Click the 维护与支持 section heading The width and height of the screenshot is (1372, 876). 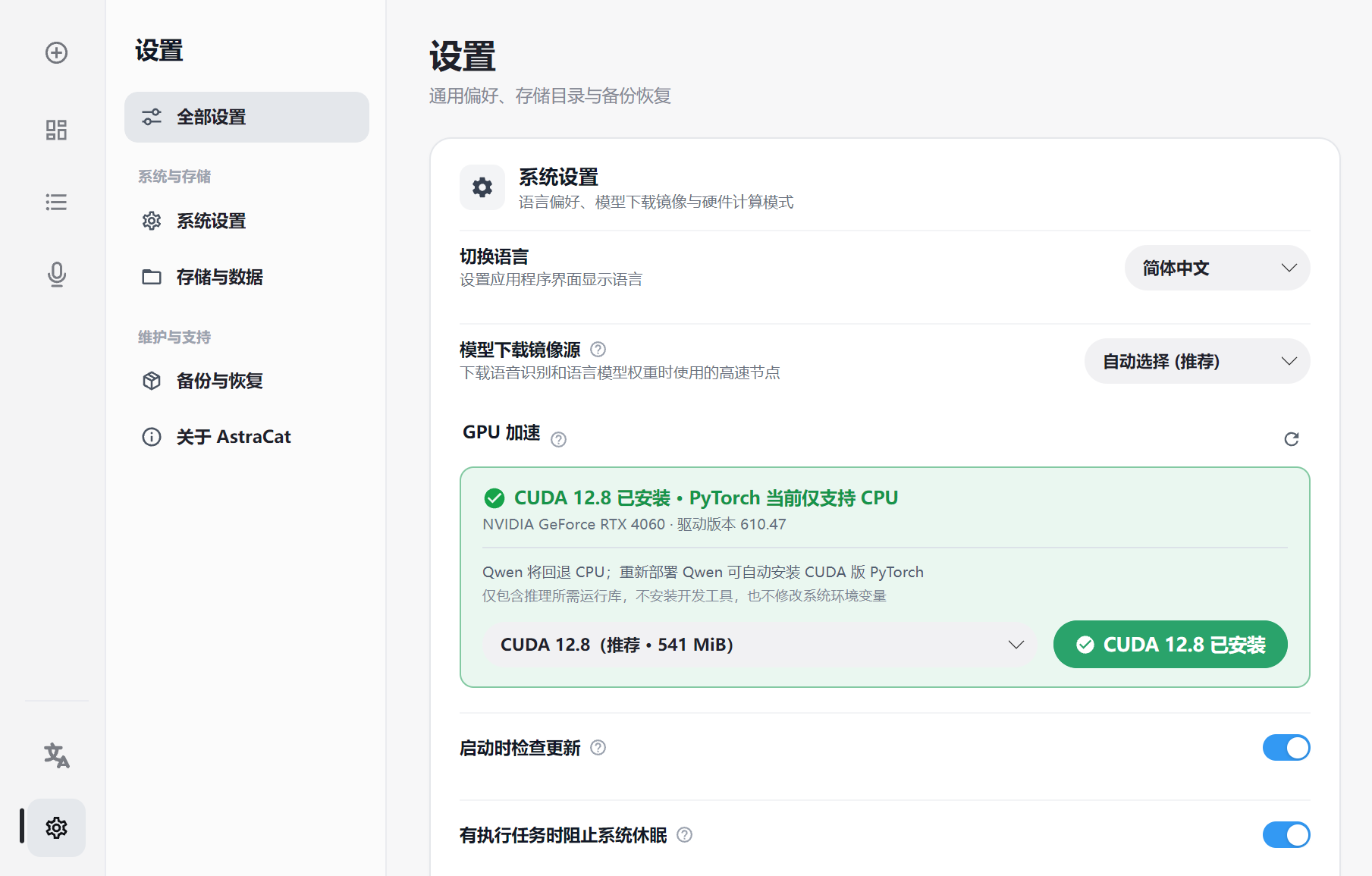click(174, 337)
